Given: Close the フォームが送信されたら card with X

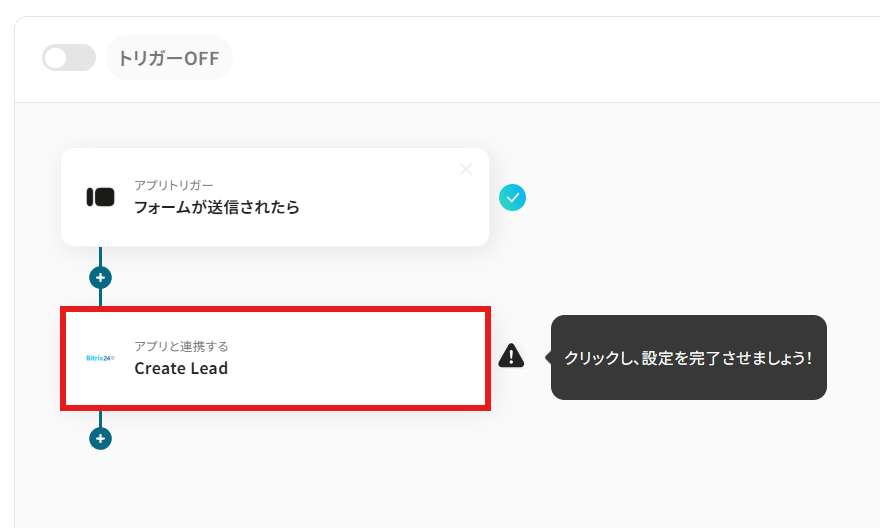Looking at the screenshot, I should click(x=465, y=169).
